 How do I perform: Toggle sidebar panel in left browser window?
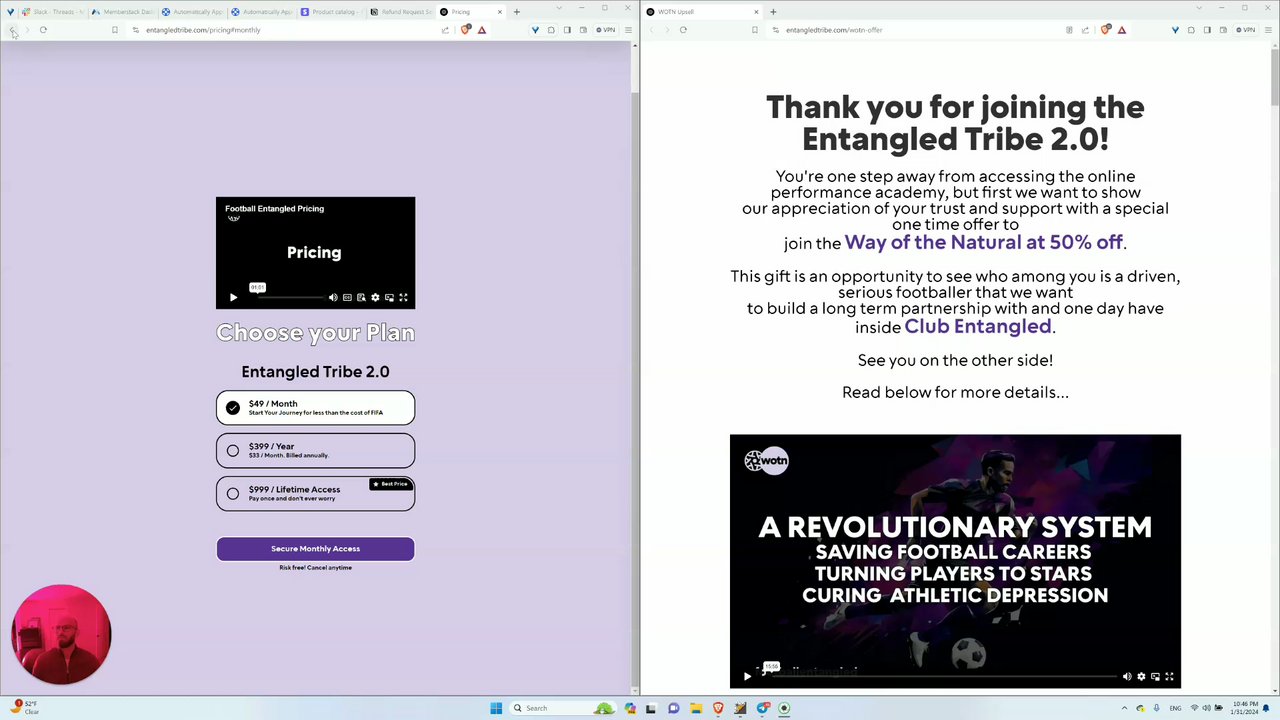click(x=567, y=30)
